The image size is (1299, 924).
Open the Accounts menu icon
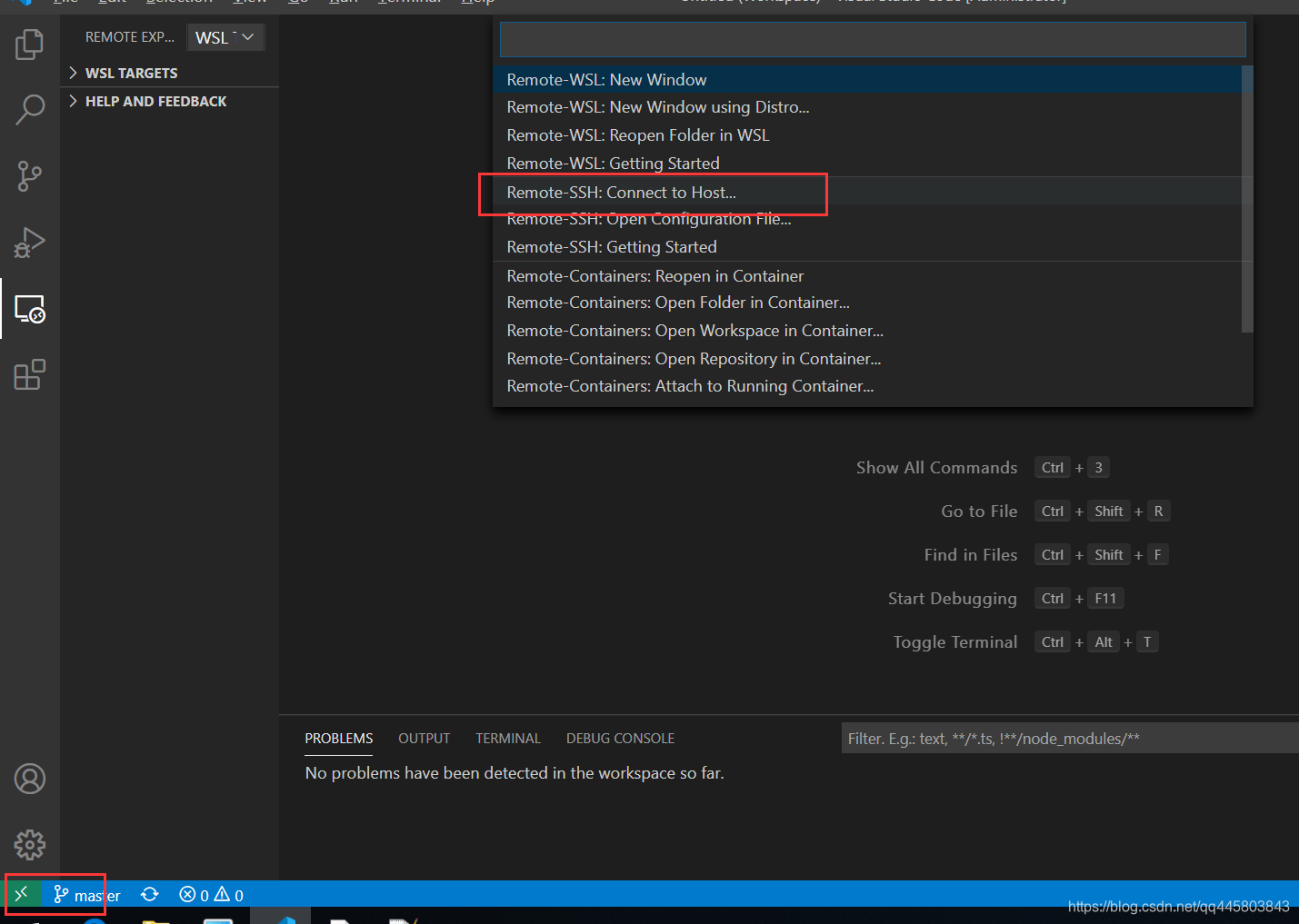[x=29, y=779]
